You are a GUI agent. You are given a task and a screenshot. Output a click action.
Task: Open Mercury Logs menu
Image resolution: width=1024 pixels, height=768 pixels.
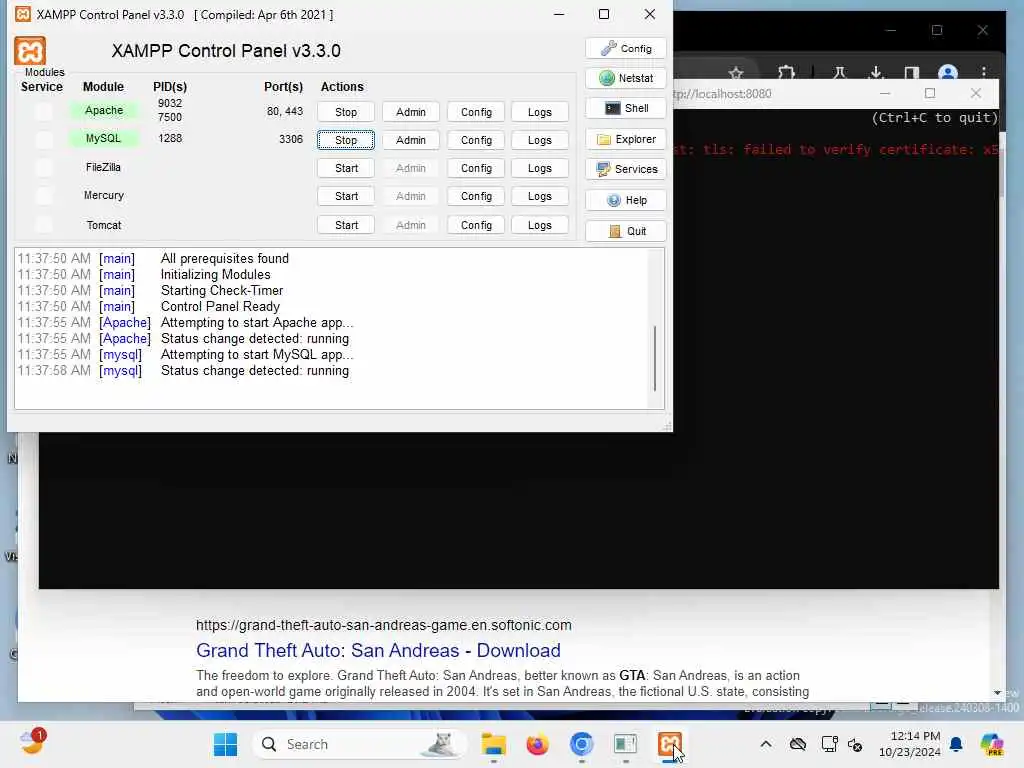(x=539, y=197)
